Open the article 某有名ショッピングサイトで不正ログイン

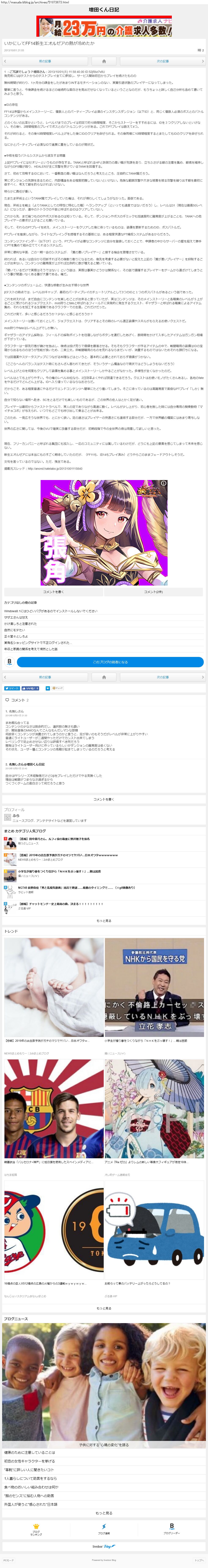38,643
